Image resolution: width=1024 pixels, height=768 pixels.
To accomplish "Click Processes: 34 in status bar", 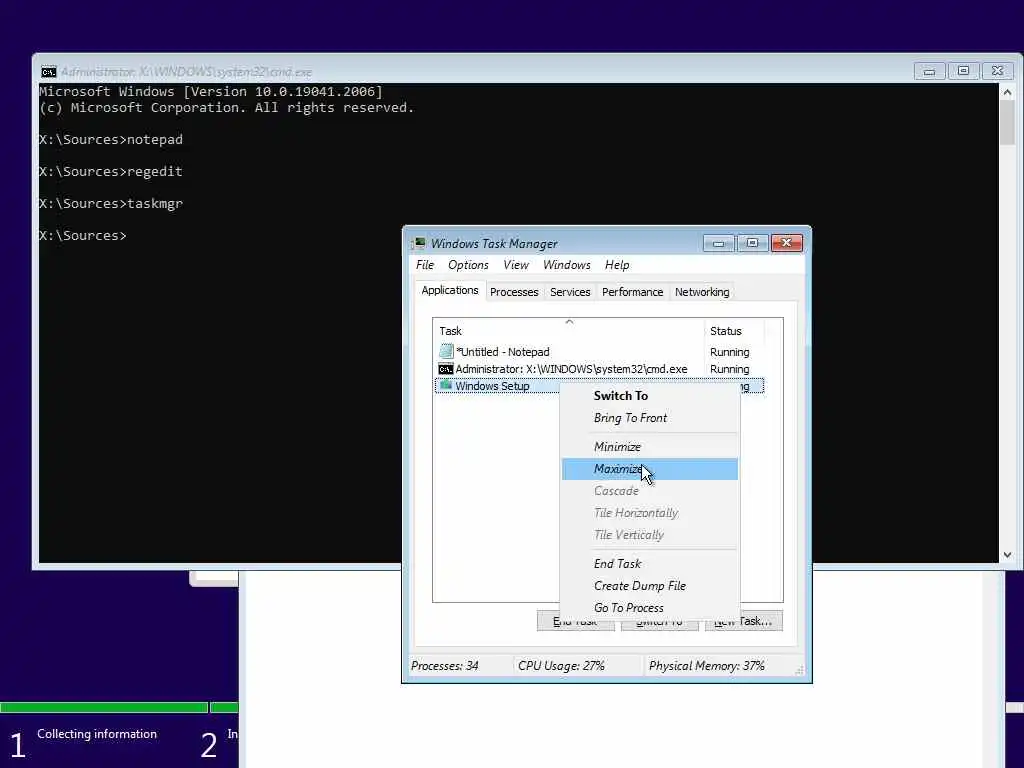I will point(444,665).
